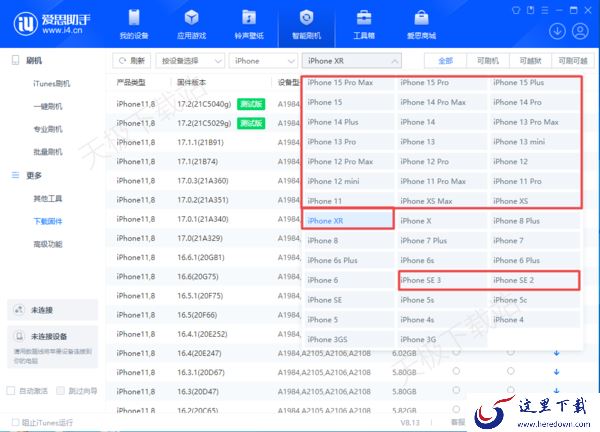Click the 未连接 status icon
The height and width of the screenshot is (432, 600).
(x=19, y=310)
